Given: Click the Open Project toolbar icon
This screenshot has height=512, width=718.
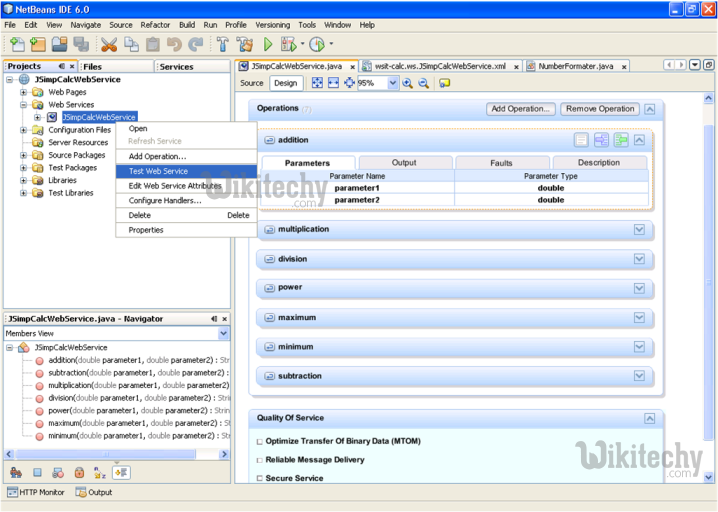Looking at the screenshot, I should click(60, 44).
